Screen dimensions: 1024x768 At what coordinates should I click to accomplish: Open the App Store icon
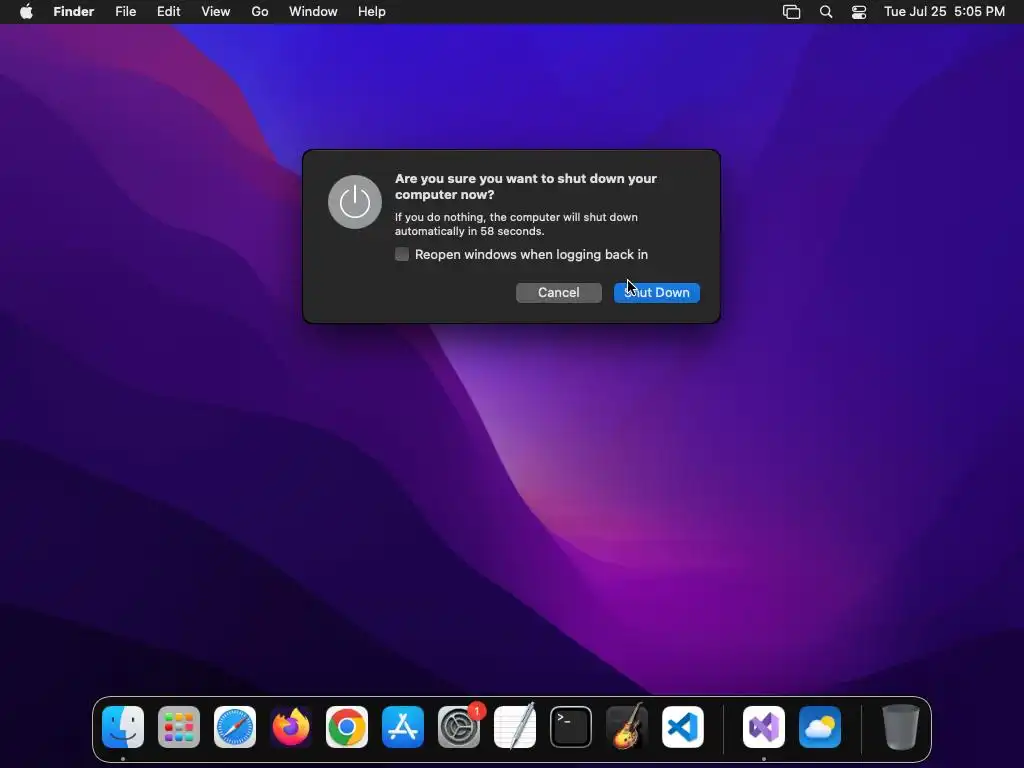403,727
